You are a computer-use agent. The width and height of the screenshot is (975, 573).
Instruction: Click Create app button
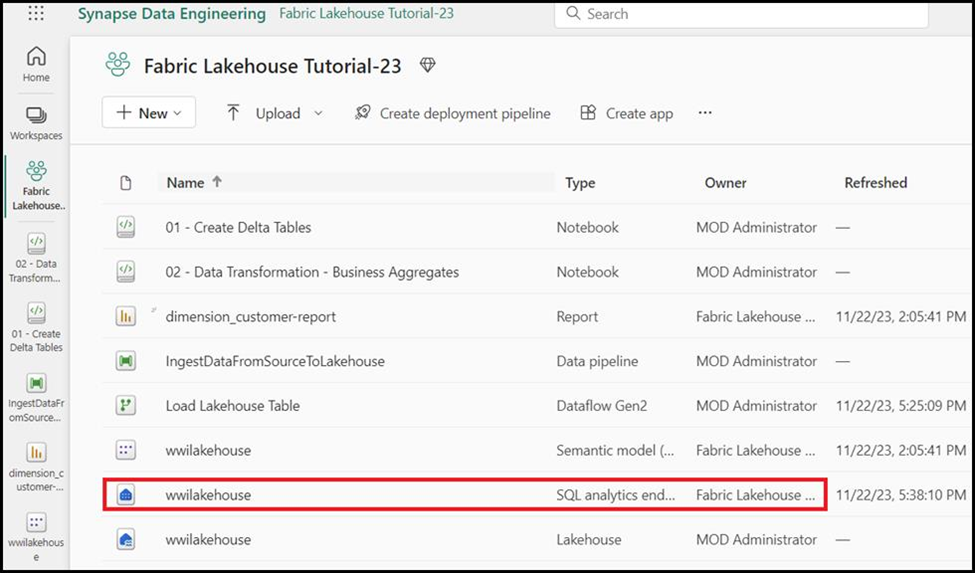point(626,113)
